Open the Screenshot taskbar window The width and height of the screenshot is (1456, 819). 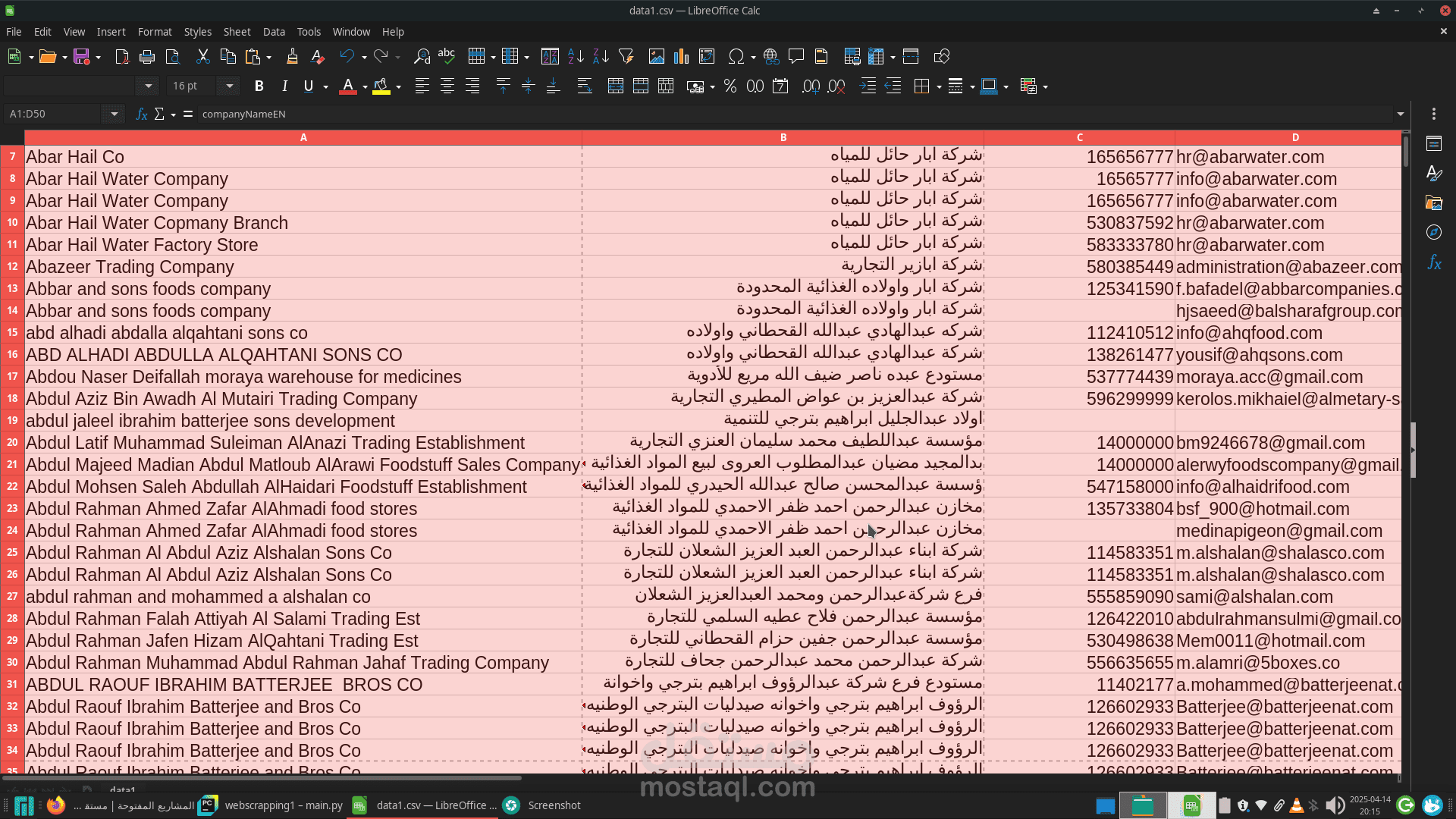click(542, 805)
